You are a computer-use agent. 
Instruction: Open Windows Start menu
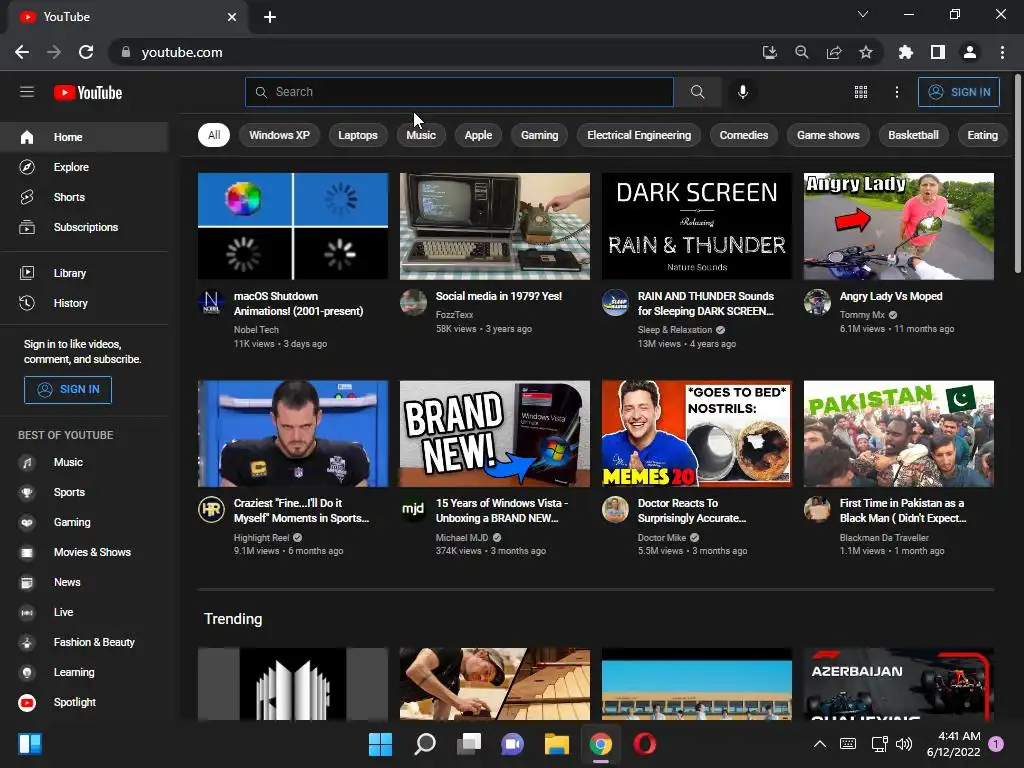click(380, 744)
